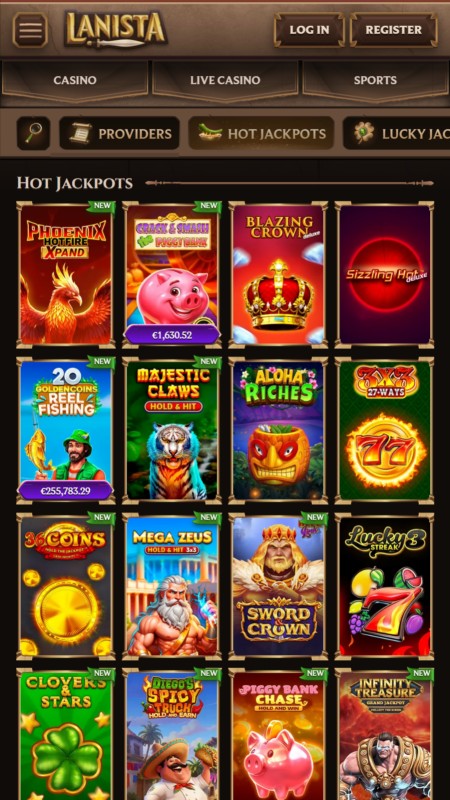Select the Lucky Jackpots clover category

click(x=396, y=133)
